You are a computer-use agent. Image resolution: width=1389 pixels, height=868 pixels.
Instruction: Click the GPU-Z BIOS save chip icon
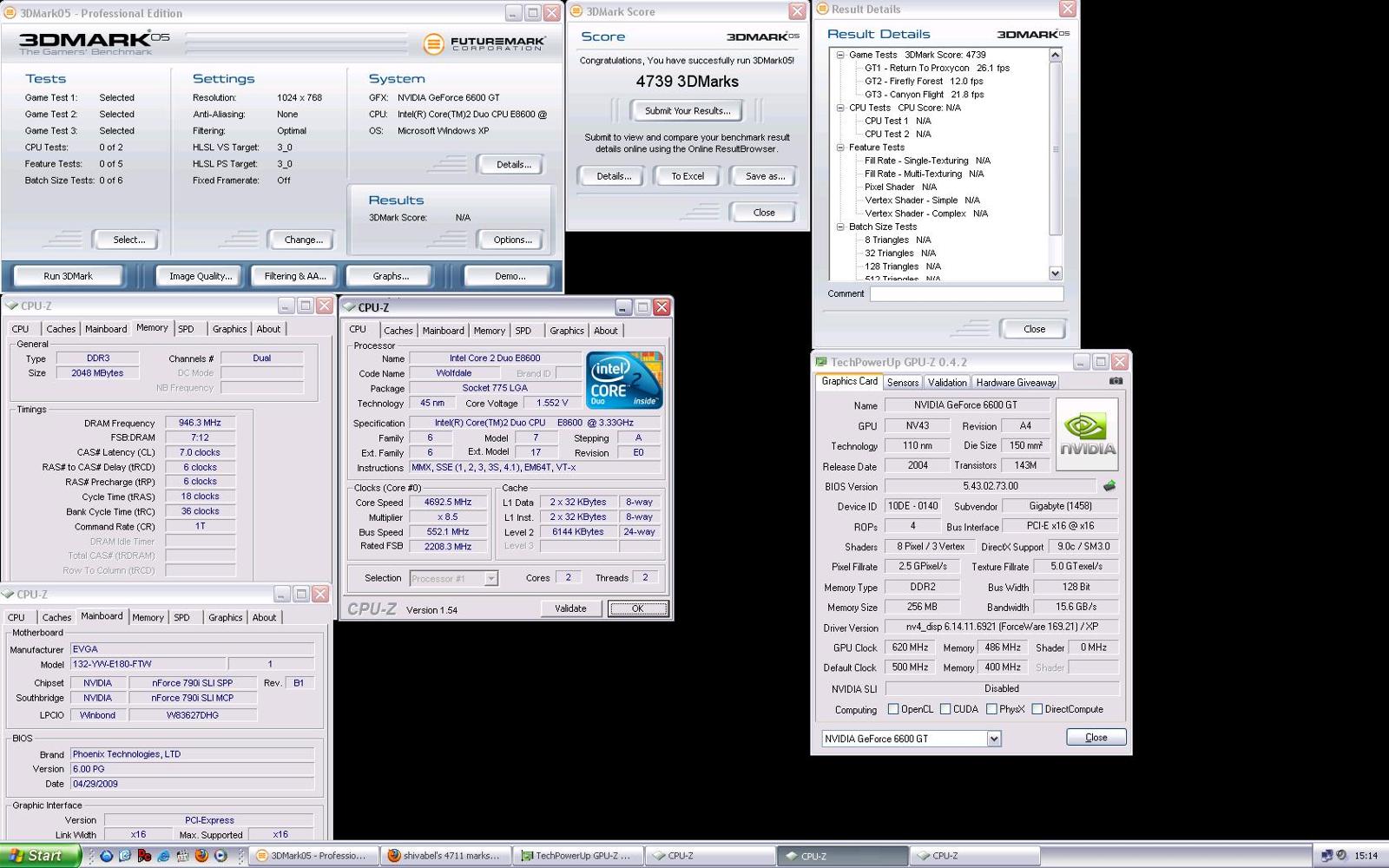[1109, 486]
